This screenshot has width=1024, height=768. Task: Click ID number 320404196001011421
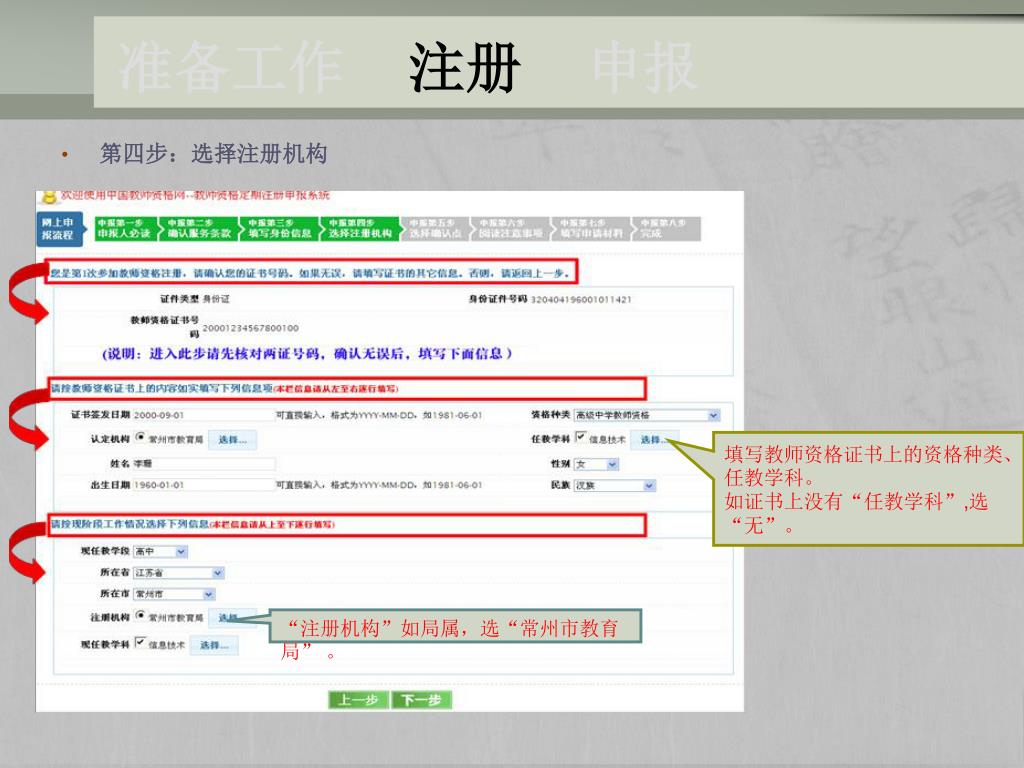pos(581,299)
